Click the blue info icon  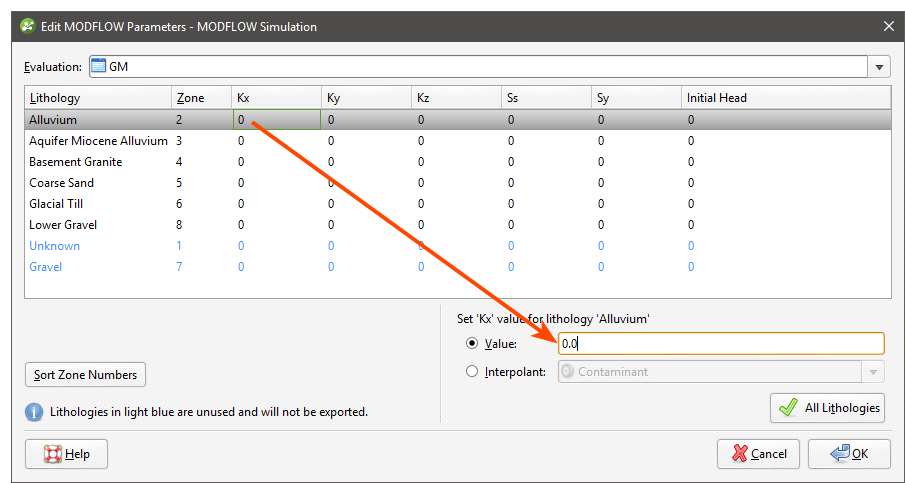tap(35, 412)
